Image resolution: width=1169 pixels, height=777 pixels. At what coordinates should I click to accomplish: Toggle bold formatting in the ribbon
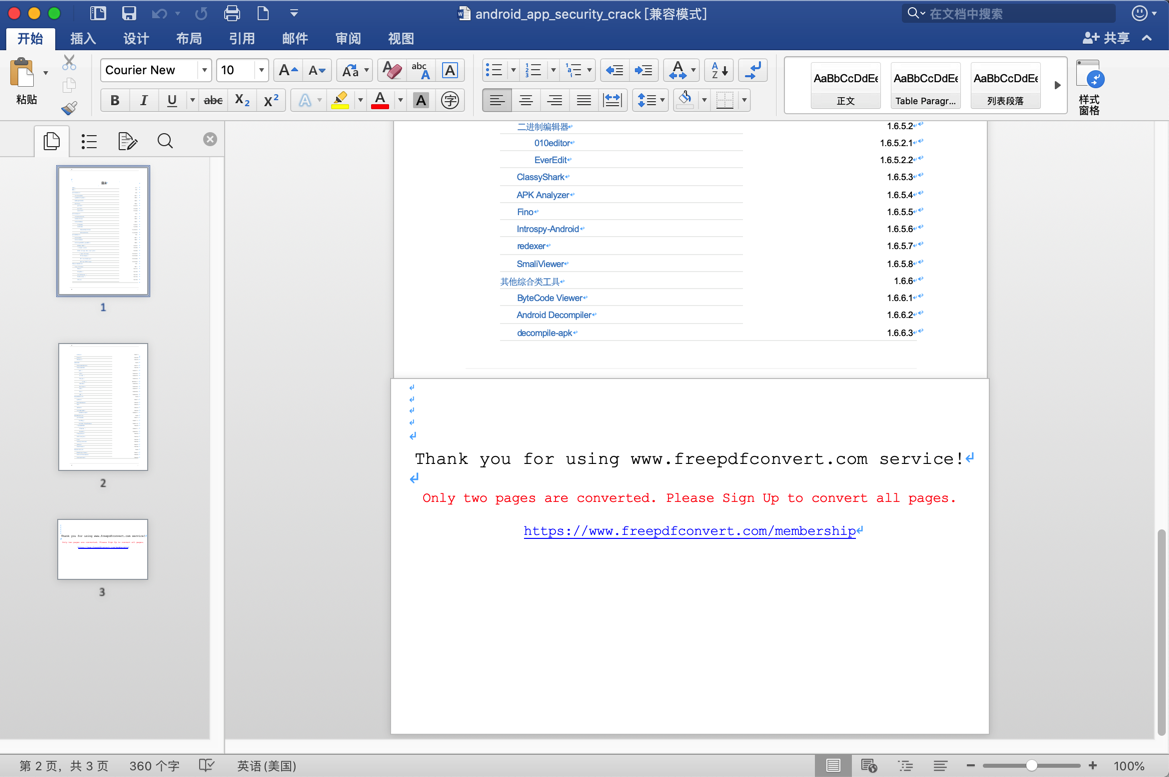click(114, 100)
